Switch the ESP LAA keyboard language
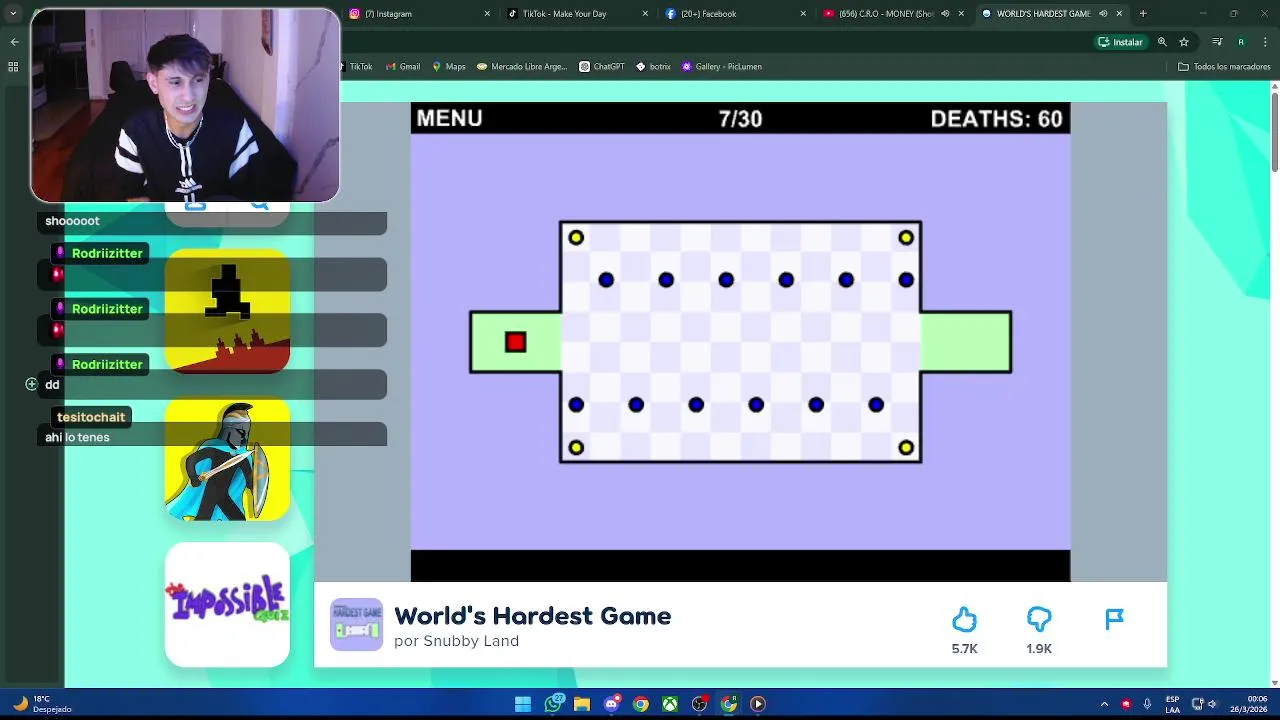 click(x=1172, y=704)
